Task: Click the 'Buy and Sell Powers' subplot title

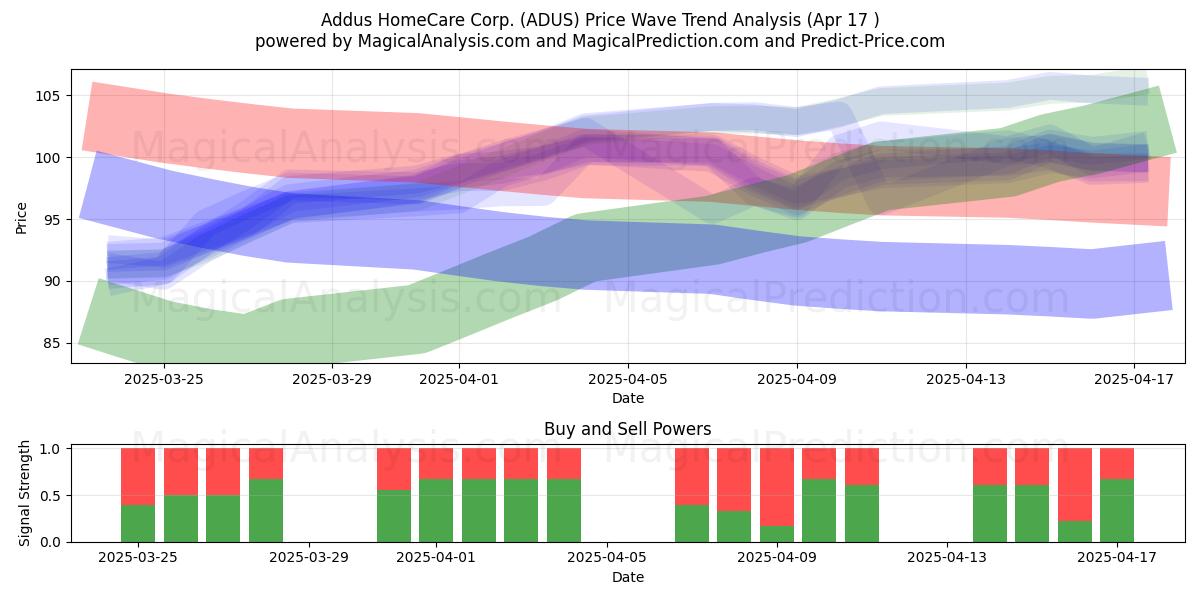Action: pos(628,429)
